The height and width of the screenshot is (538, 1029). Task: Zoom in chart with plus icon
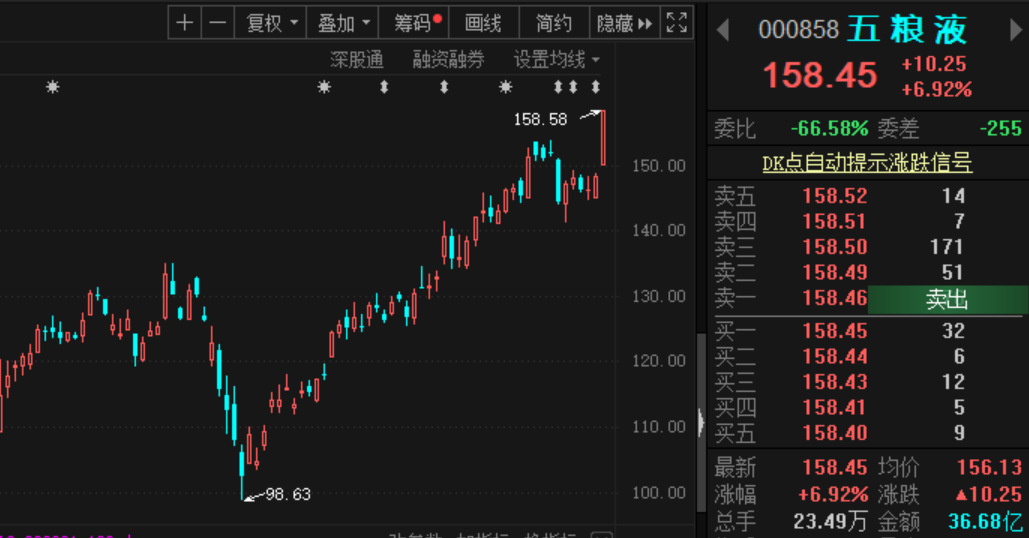(184, 24)
